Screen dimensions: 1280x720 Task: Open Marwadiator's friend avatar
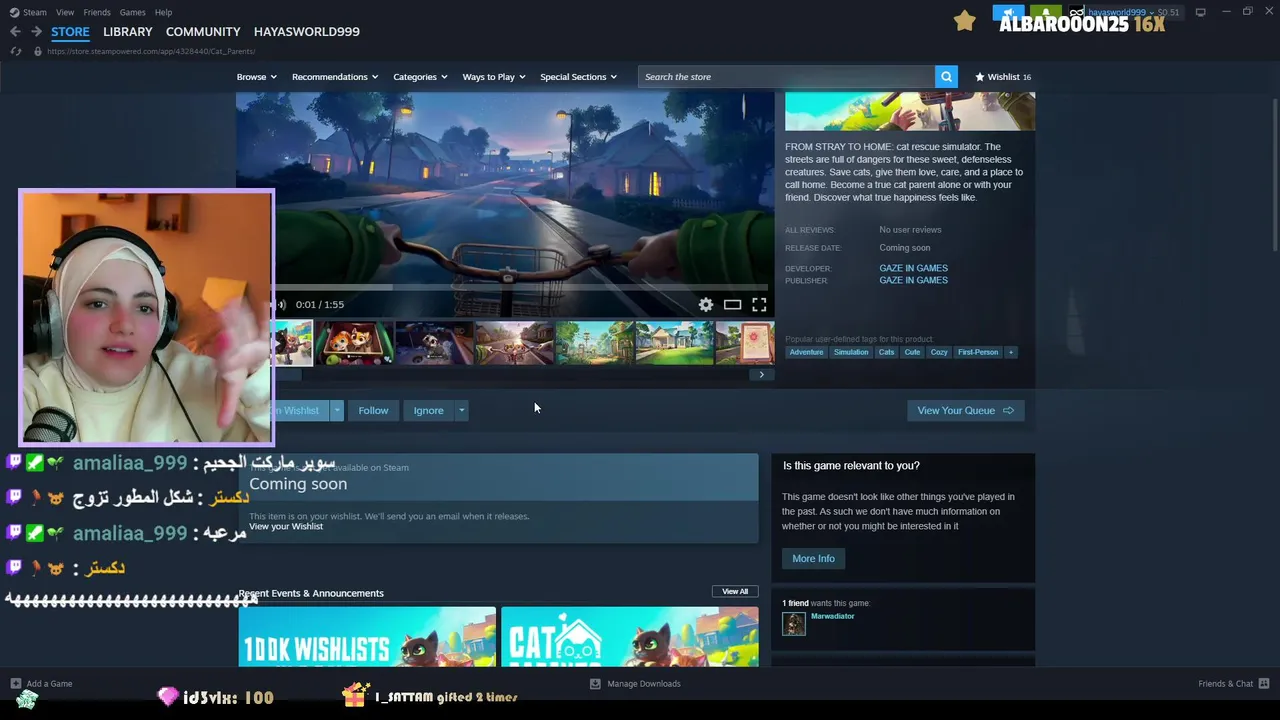(794, 624)
